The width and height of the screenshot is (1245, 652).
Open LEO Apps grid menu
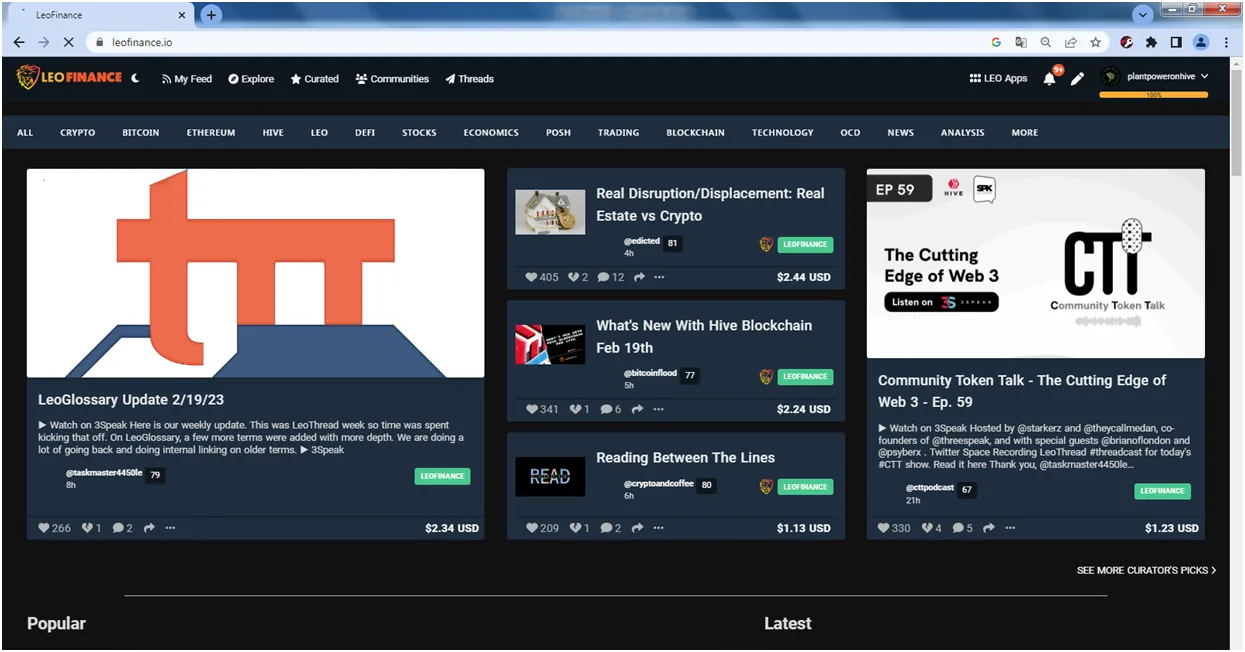(x=998, y=78)
